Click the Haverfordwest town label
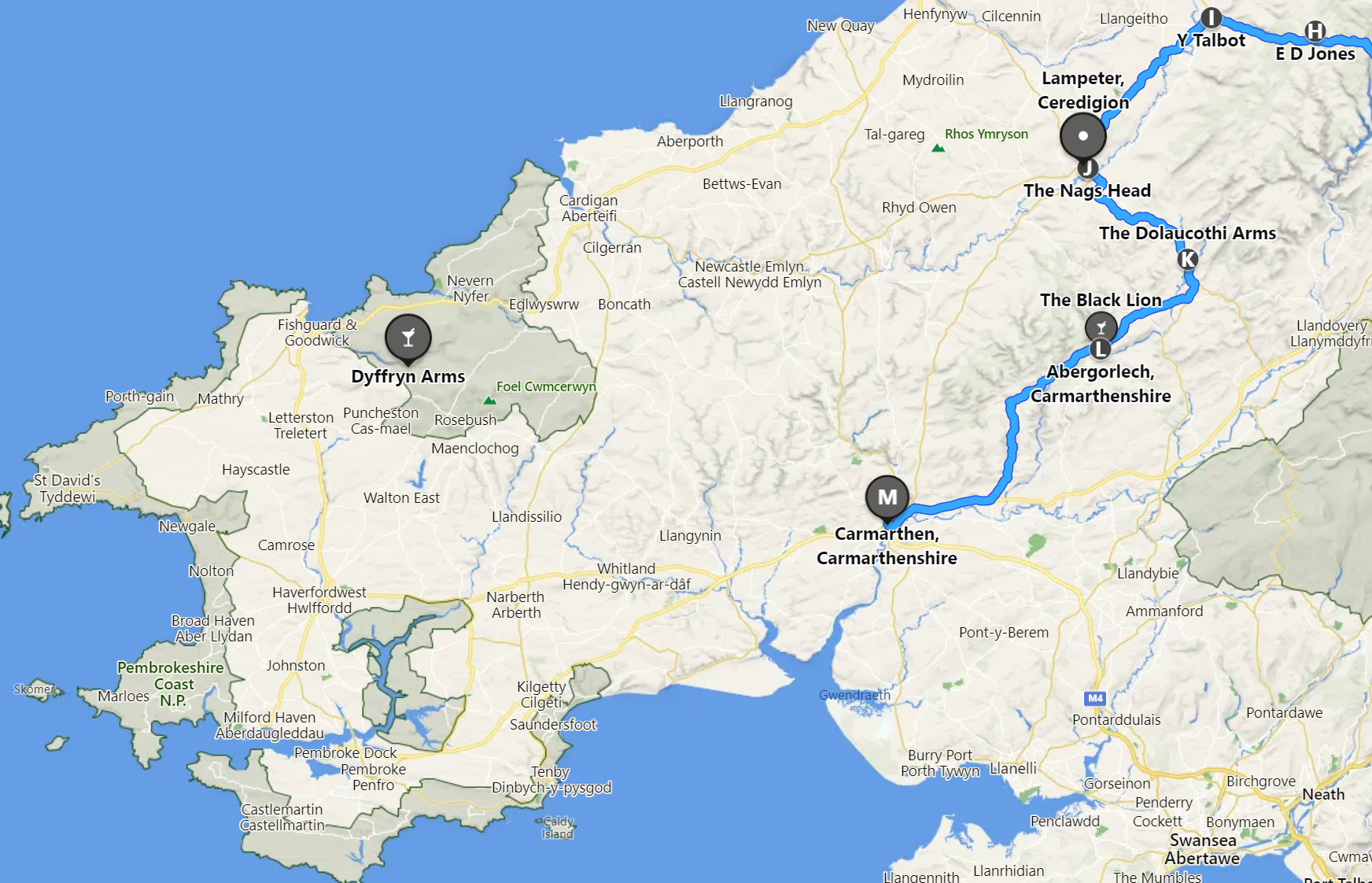The width and height of the screenshot is (1372, 883). tap(319, 600)
